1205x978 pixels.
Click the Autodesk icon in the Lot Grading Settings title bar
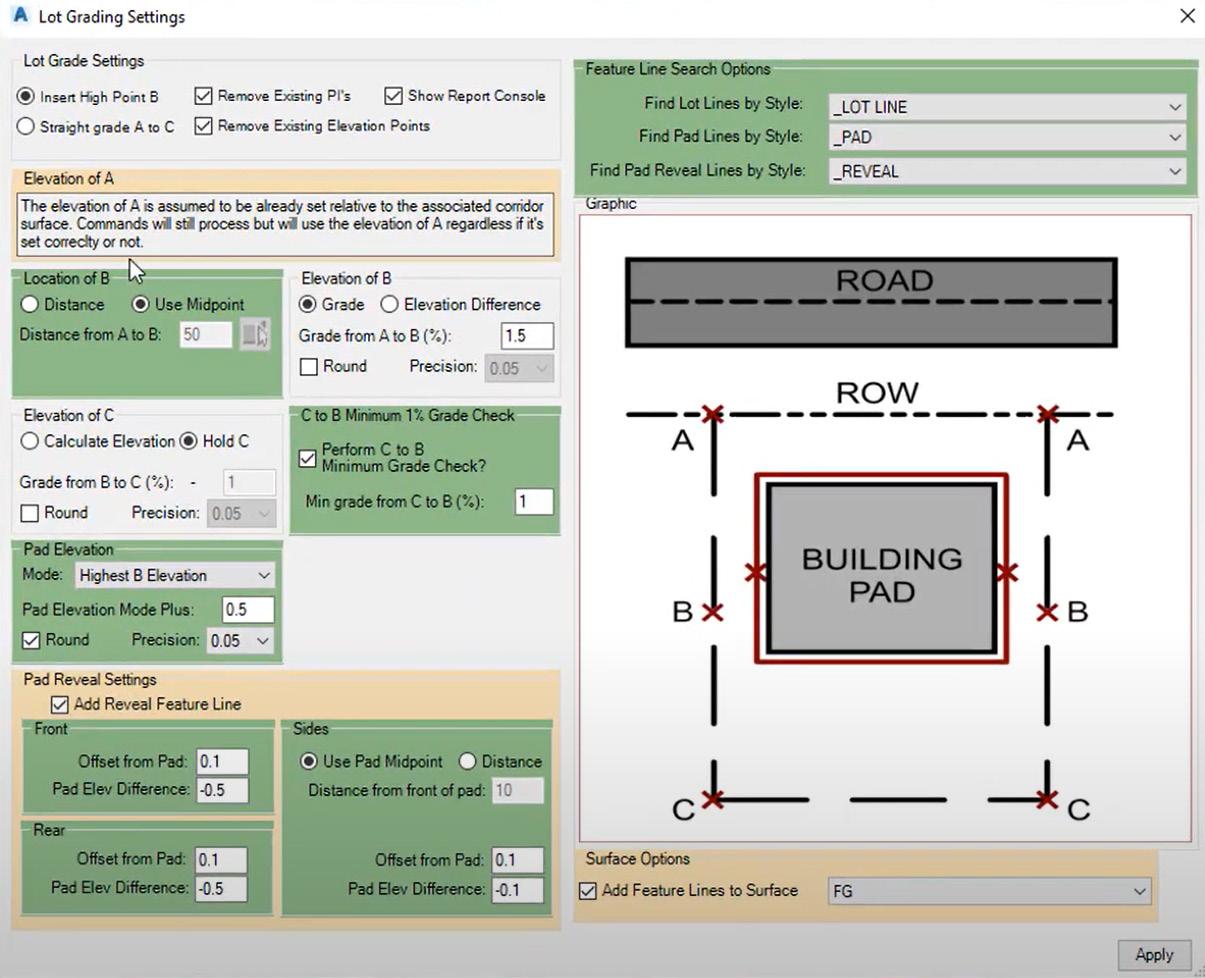pyautogui.click(x=19, y=16)
